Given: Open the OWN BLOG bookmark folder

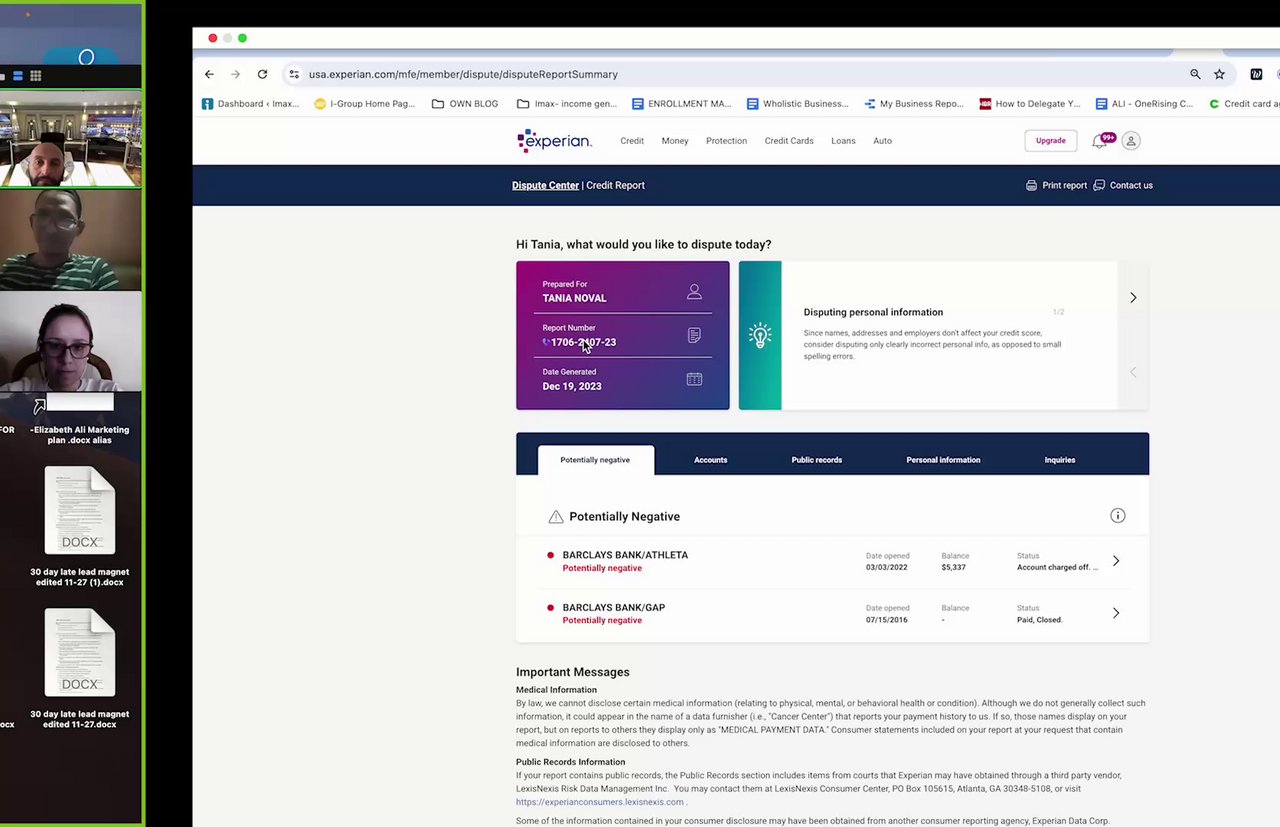Looking at the screenshot, I should click(x=465, y=103).
